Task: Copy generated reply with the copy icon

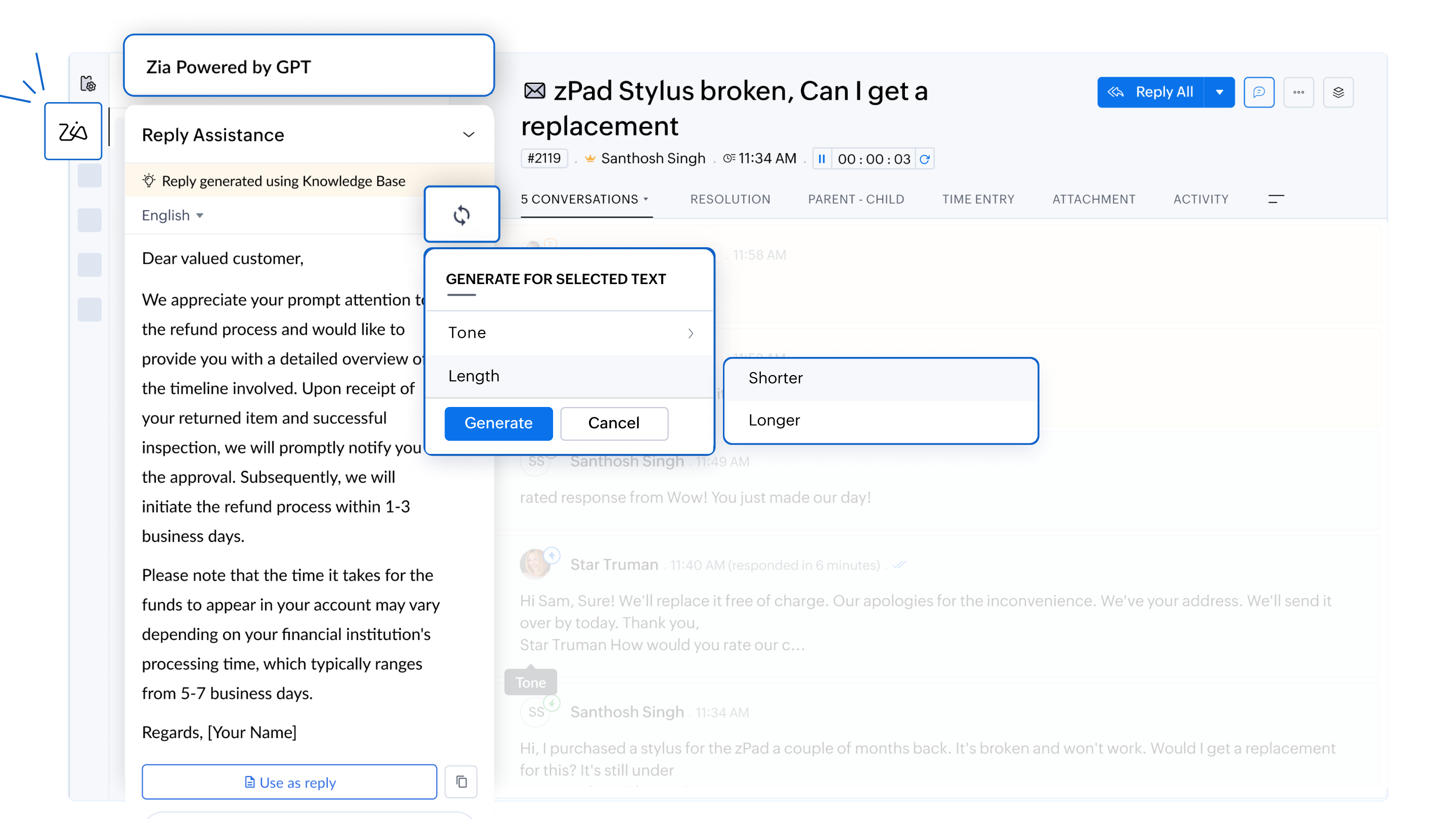Action: (461, 782)
